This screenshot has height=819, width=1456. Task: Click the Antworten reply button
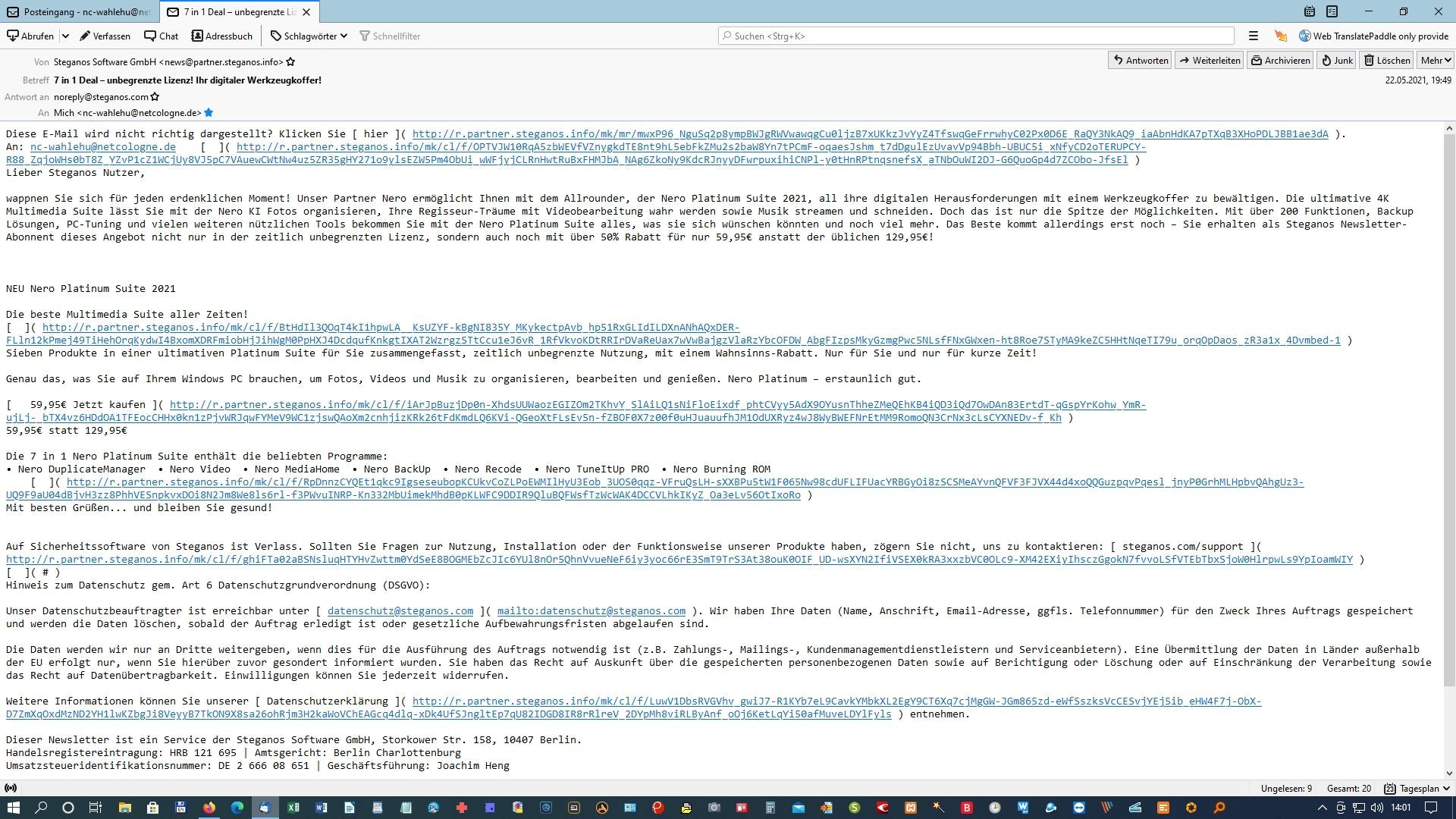[x=1140, y=61]
